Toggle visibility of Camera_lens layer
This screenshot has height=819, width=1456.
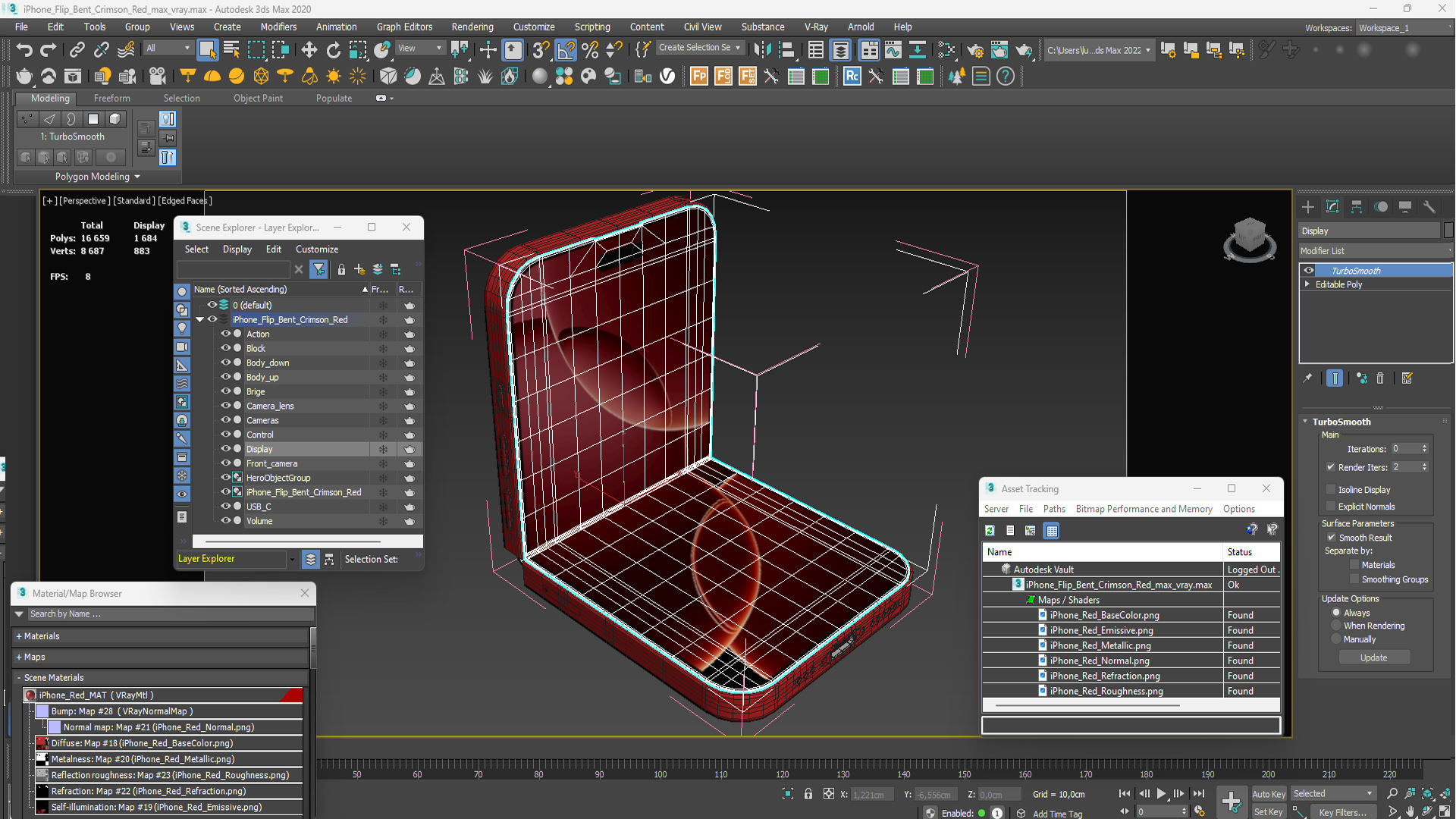click(x=225, y=406)
